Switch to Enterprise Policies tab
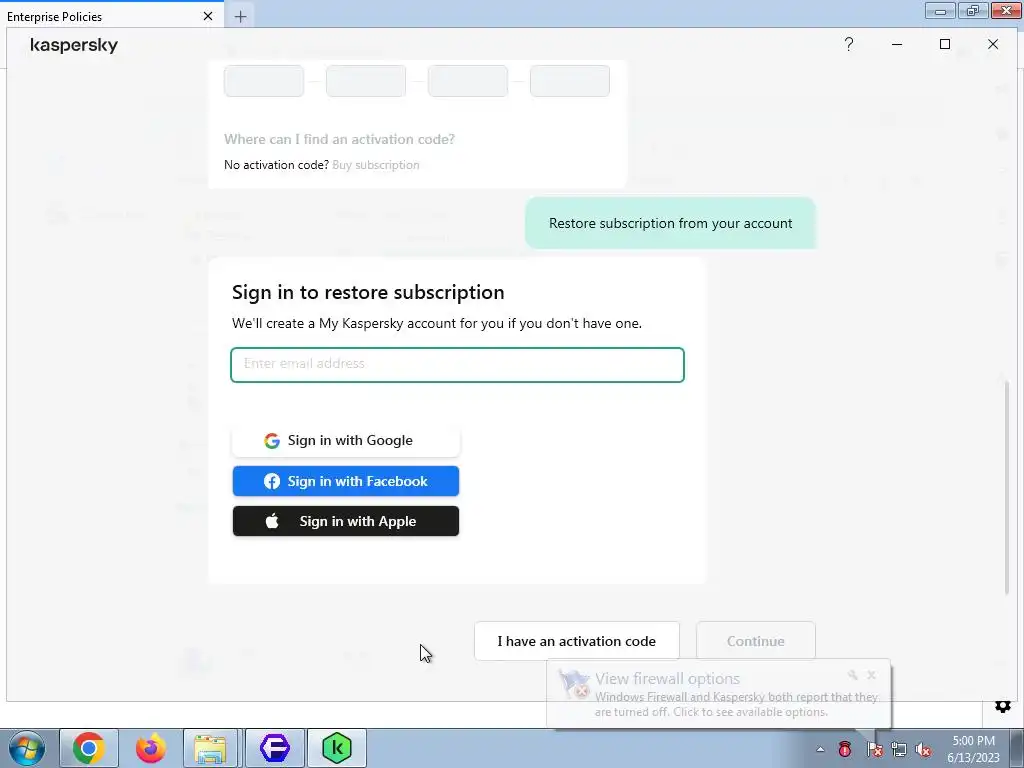This screenshot has width=1024, height=768. coord(111,16)
